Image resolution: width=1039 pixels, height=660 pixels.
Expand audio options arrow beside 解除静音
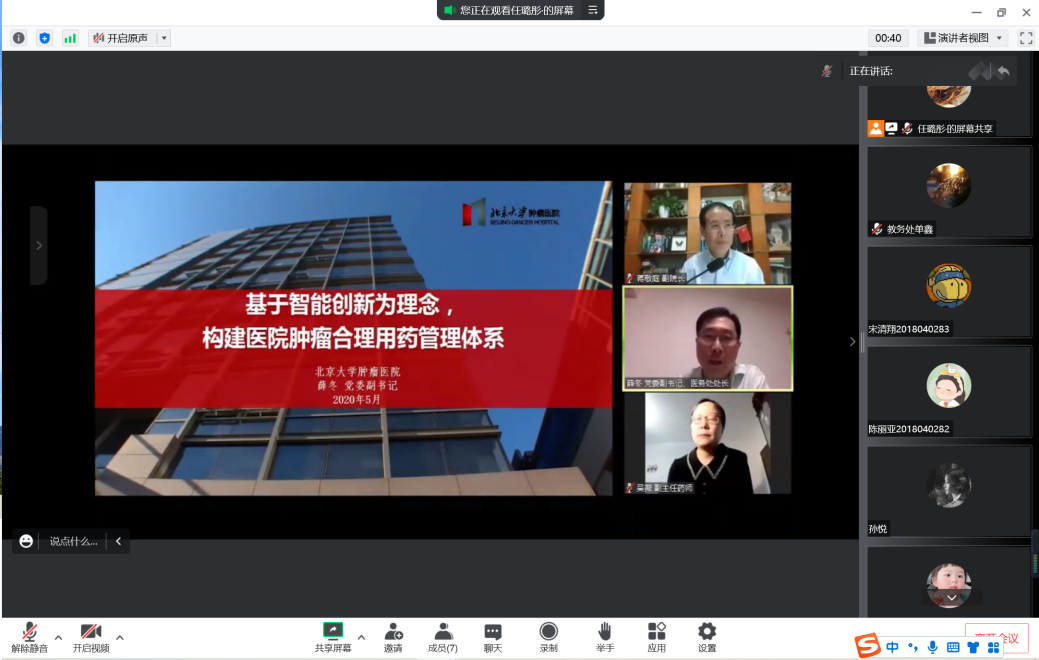pyautogui.click(x=58, y=637)
